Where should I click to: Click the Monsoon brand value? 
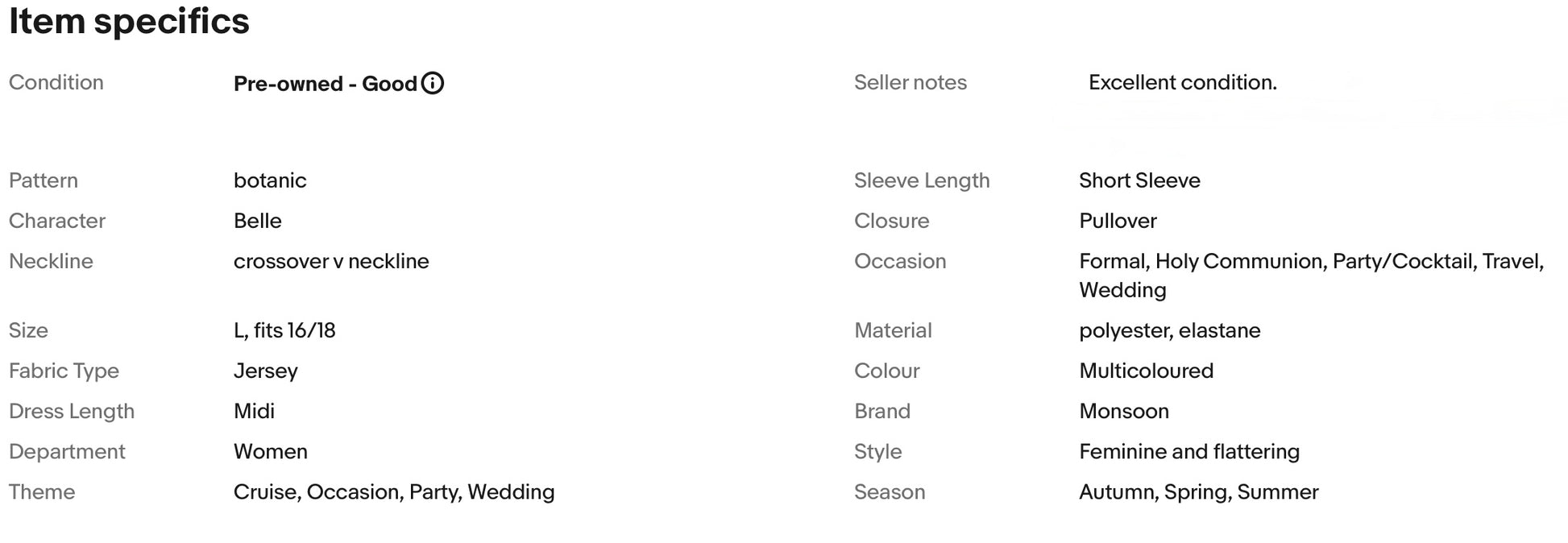click(1124, 411)
